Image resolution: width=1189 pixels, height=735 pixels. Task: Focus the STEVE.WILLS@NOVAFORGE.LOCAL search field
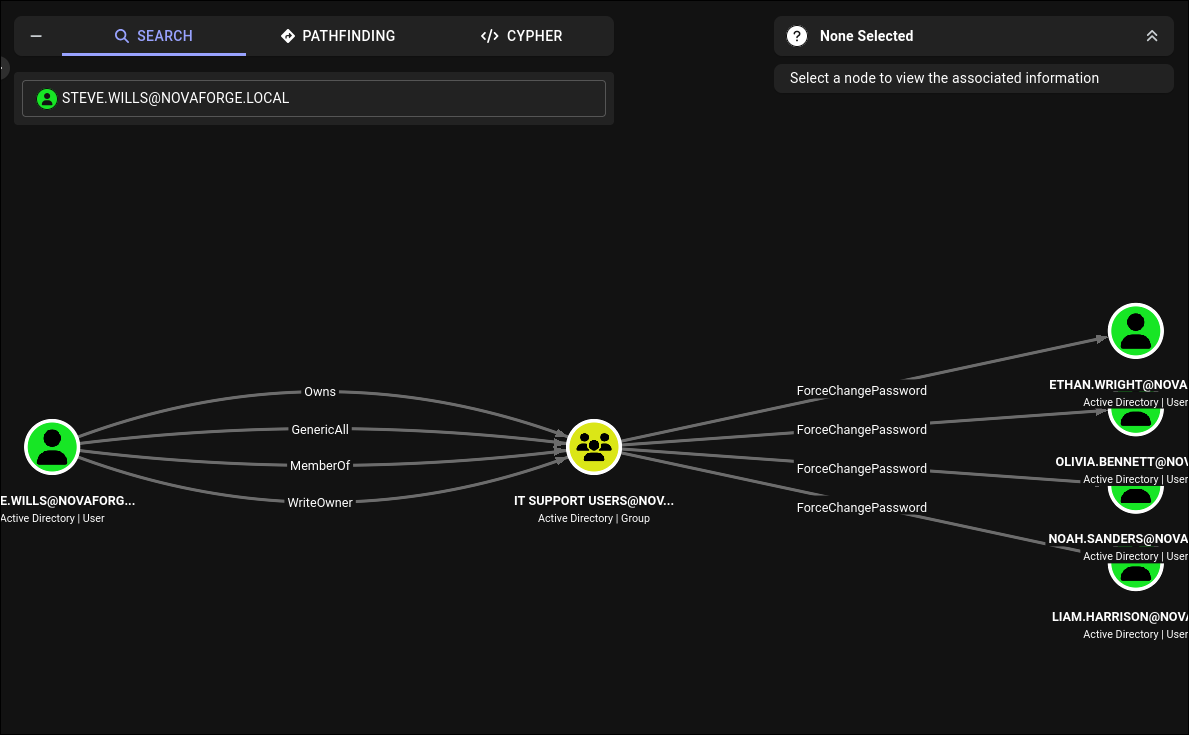[x=314, y=99]
